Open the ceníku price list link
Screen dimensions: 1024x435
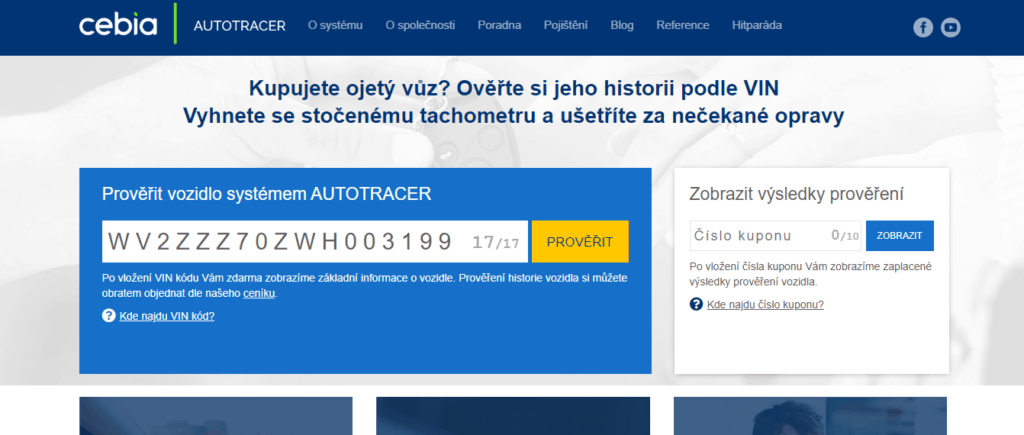click(259, 293)
